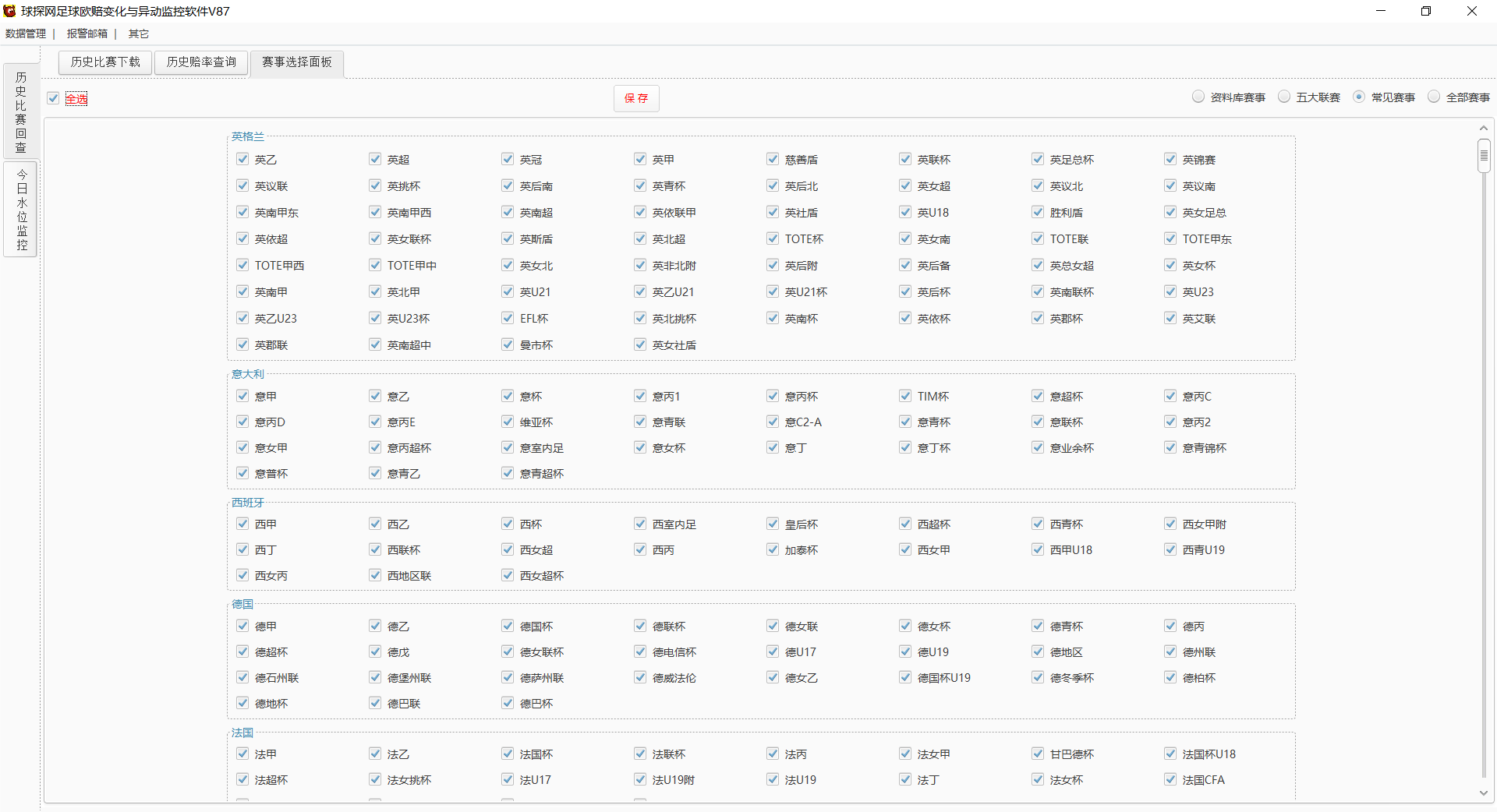The width and height of the screenshot is (1497, 812).
Task: Toggle the 英南联杯 checkbox
Action: tap(1038, 291)
